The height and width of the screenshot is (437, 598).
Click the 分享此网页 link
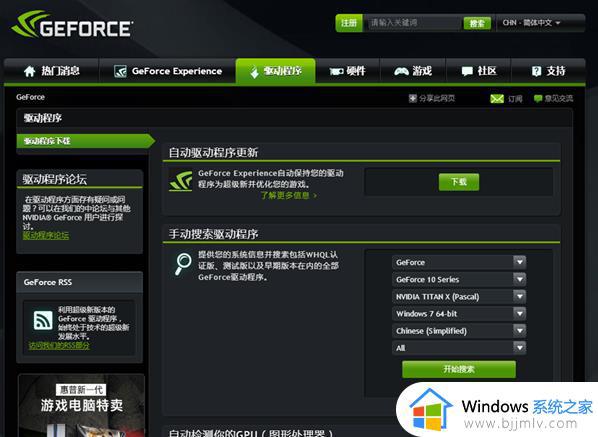[x=437, y=98]
